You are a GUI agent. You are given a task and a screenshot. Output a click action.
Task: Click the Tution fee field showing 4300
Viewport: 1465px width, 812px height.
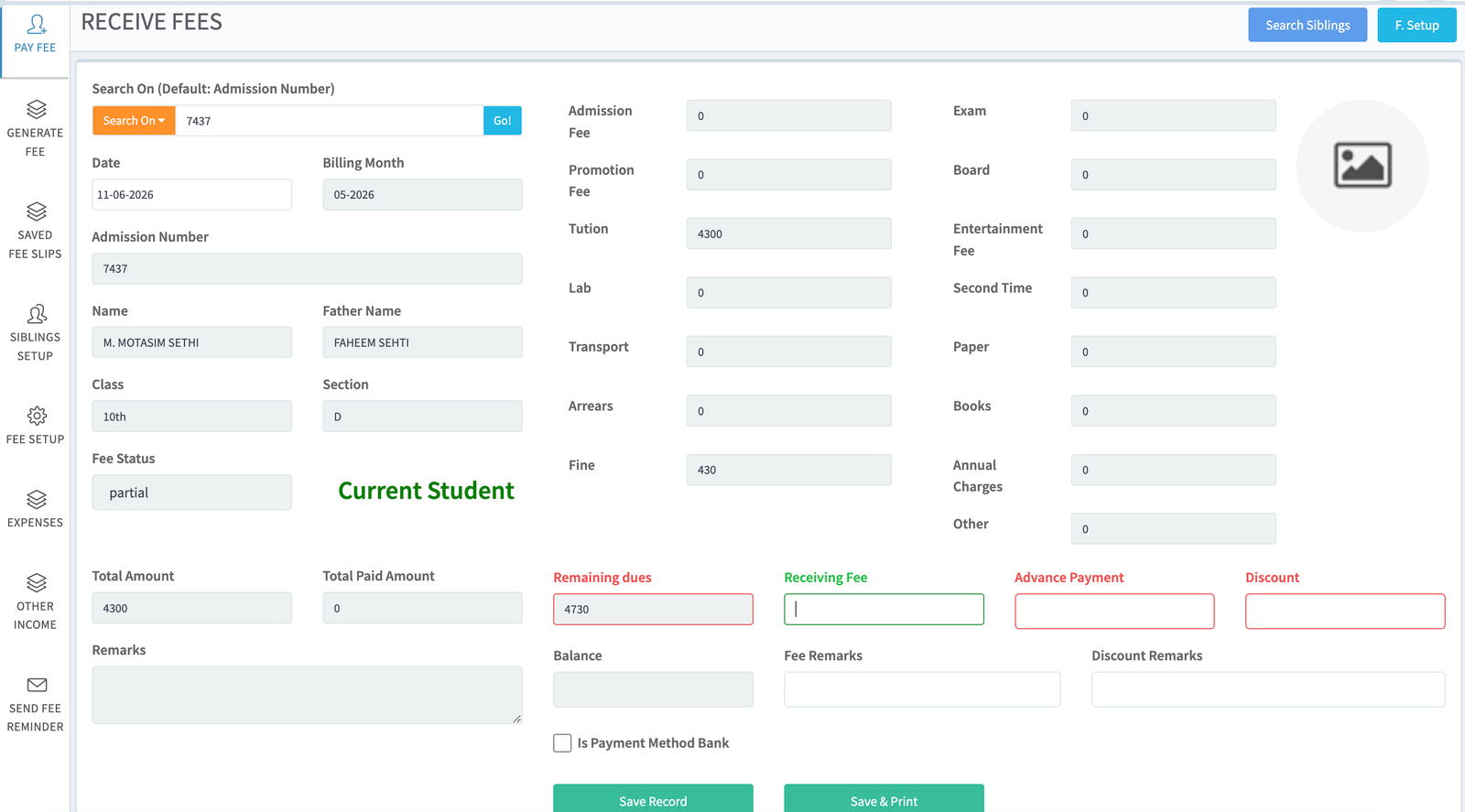tap(788, 233)
